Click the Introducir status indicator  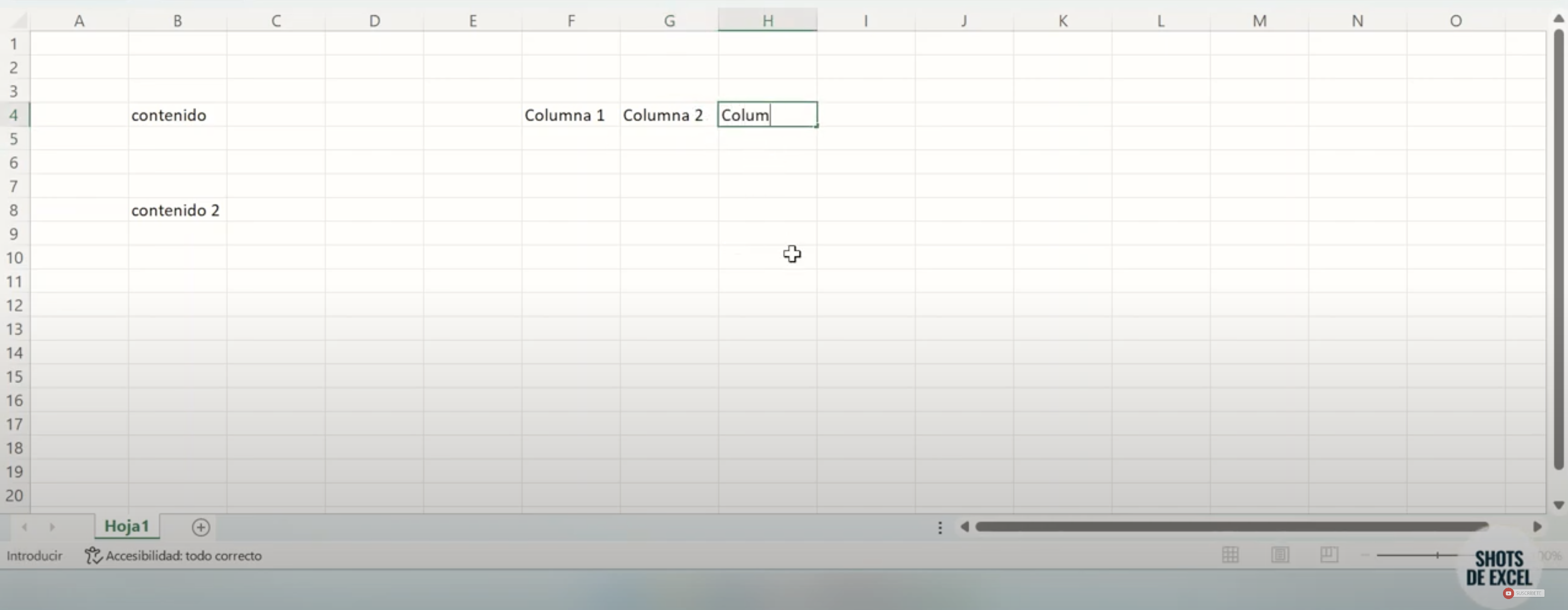point(34,555)
